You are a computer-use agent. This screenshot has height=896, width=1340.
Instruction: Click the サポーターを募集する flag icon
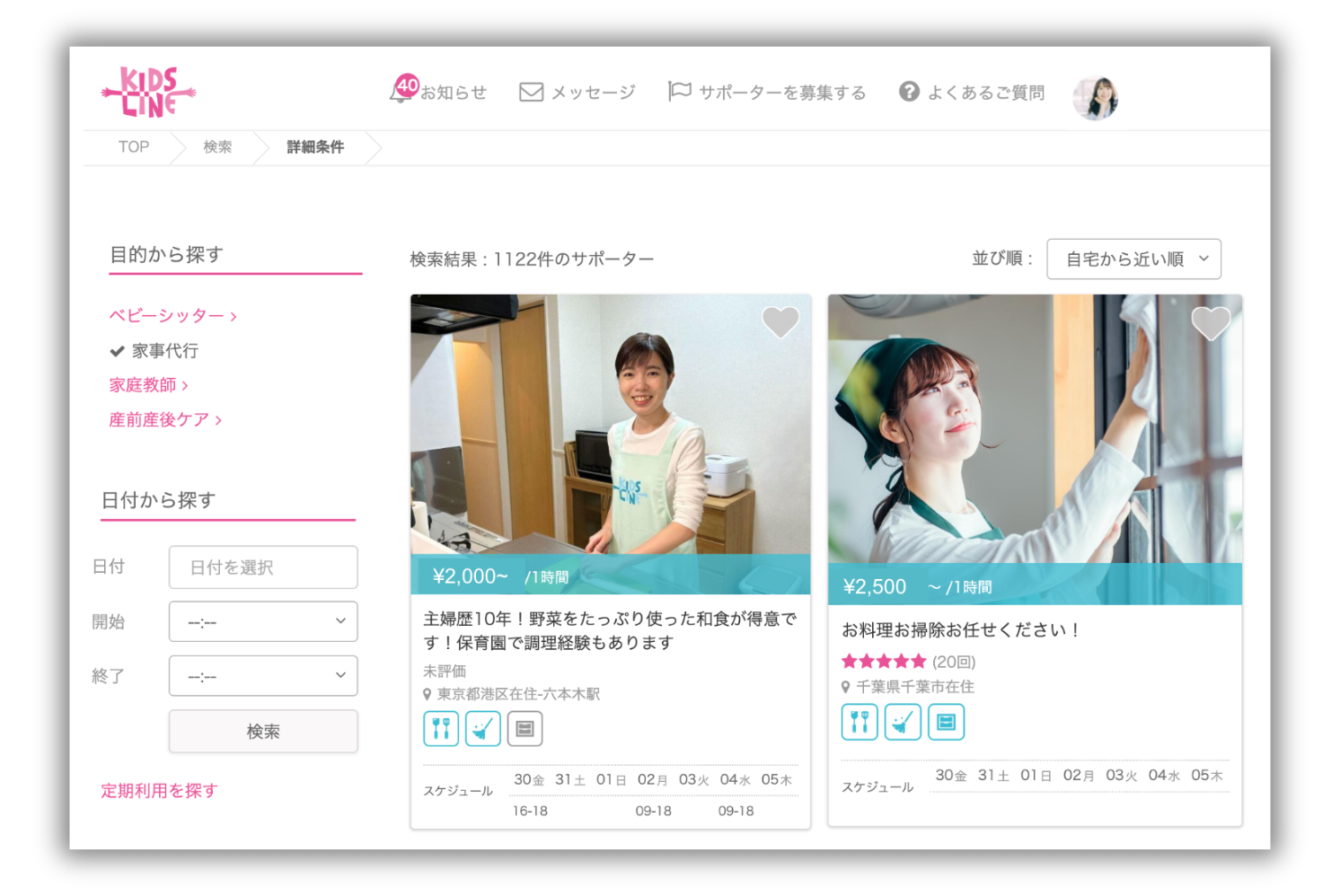pos(679,92)
